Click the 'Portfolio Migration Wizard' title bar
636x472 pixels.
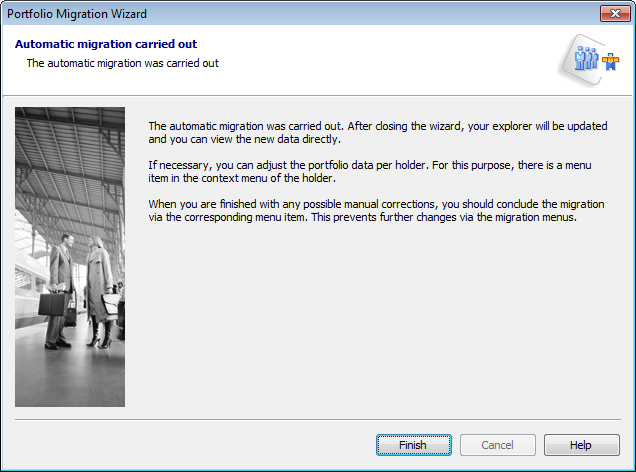[200, 13]
